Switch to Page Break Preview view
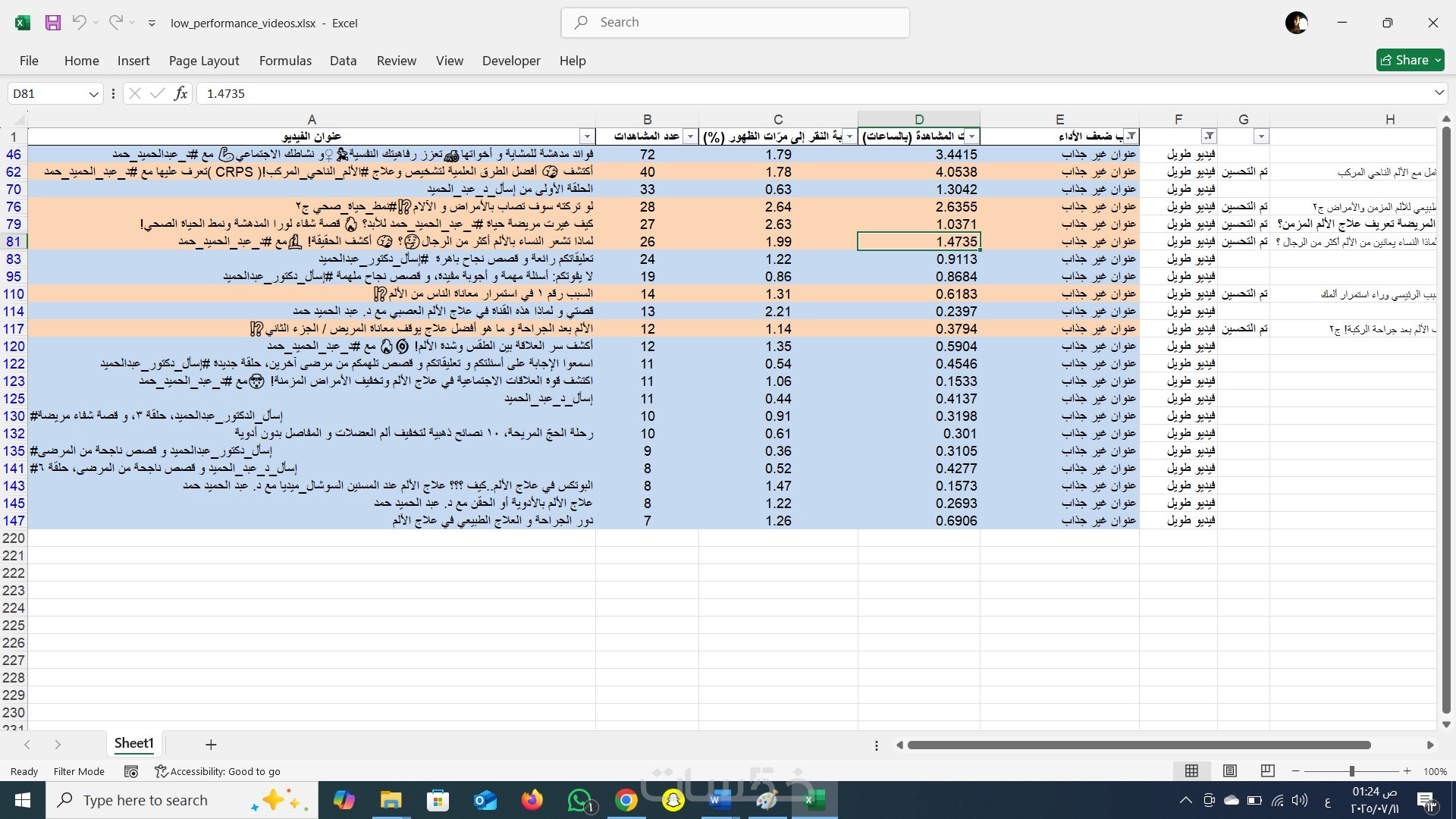This screenshot has height=819, width=1456. 1267,771
